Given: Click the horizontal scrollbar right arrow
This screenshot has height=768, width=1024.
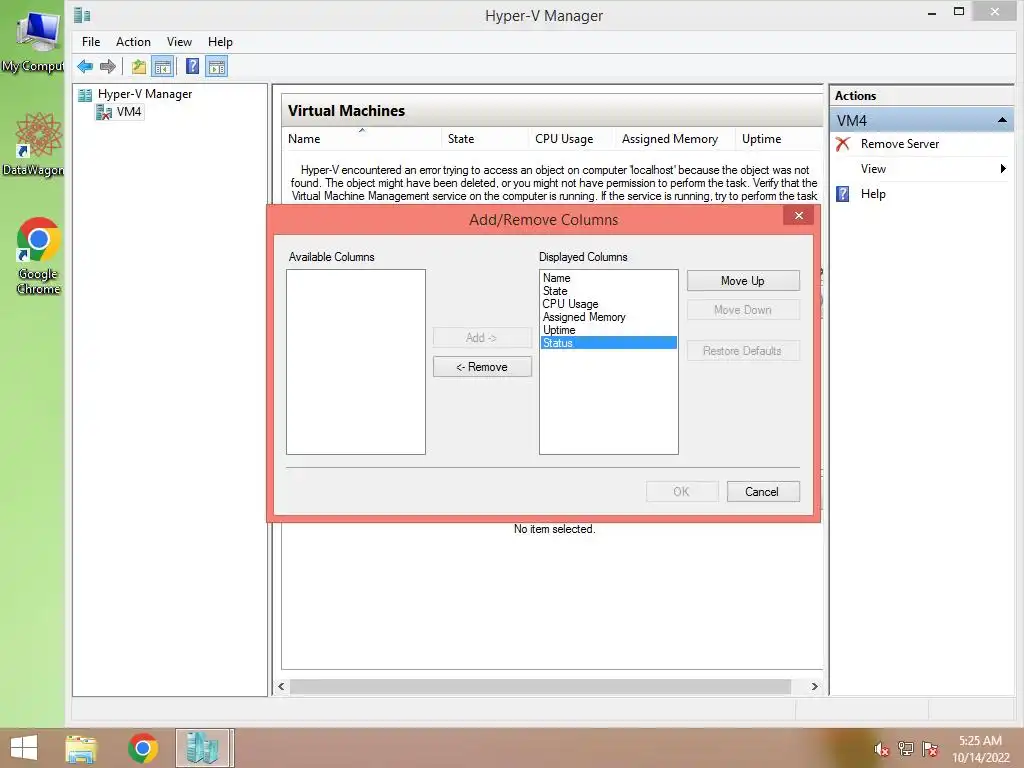Looking at the screenshot, I should (814, 686).
